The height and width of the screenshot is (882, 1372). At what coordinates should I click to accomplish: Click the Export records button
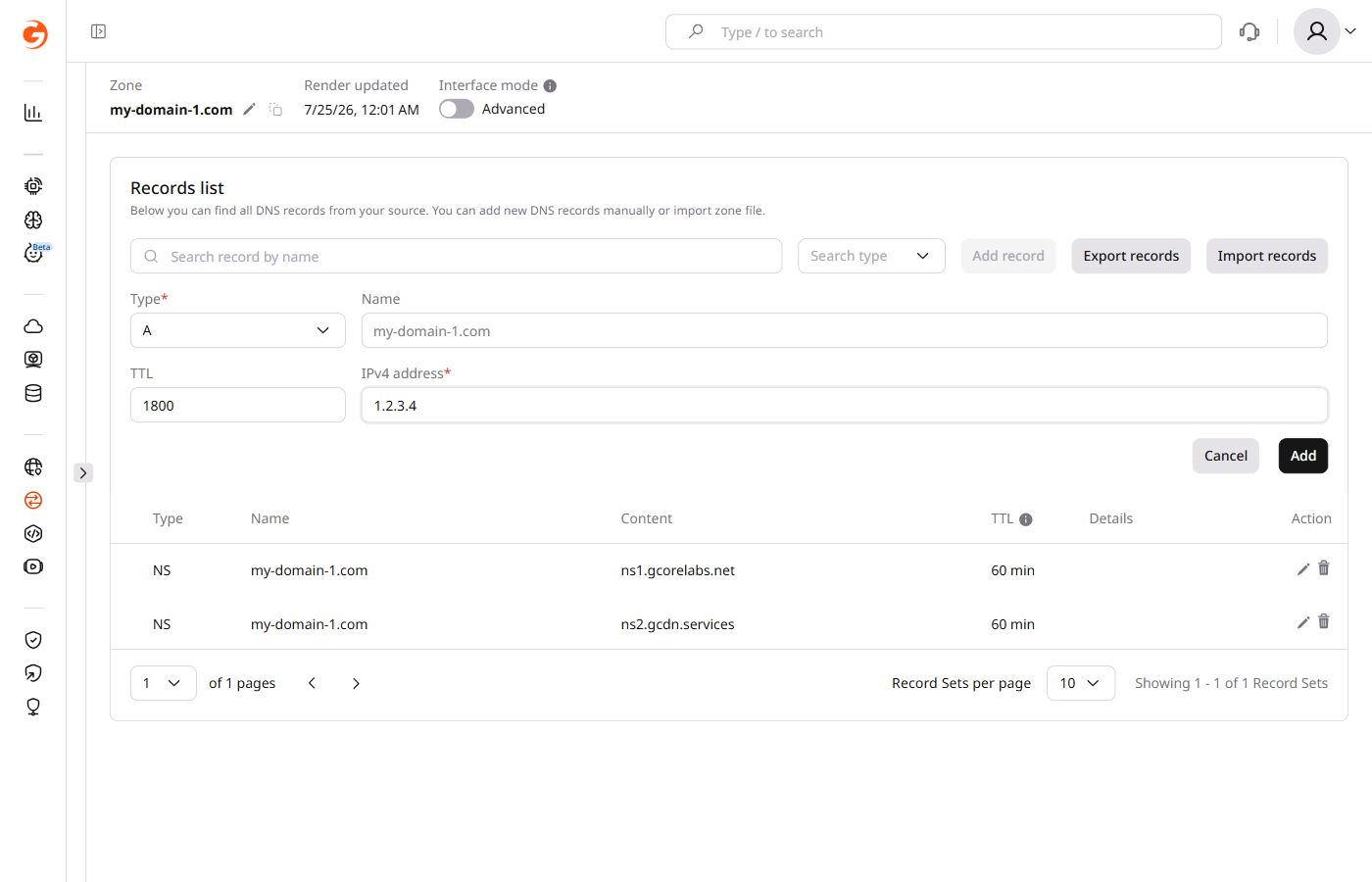coord(1131,256)
